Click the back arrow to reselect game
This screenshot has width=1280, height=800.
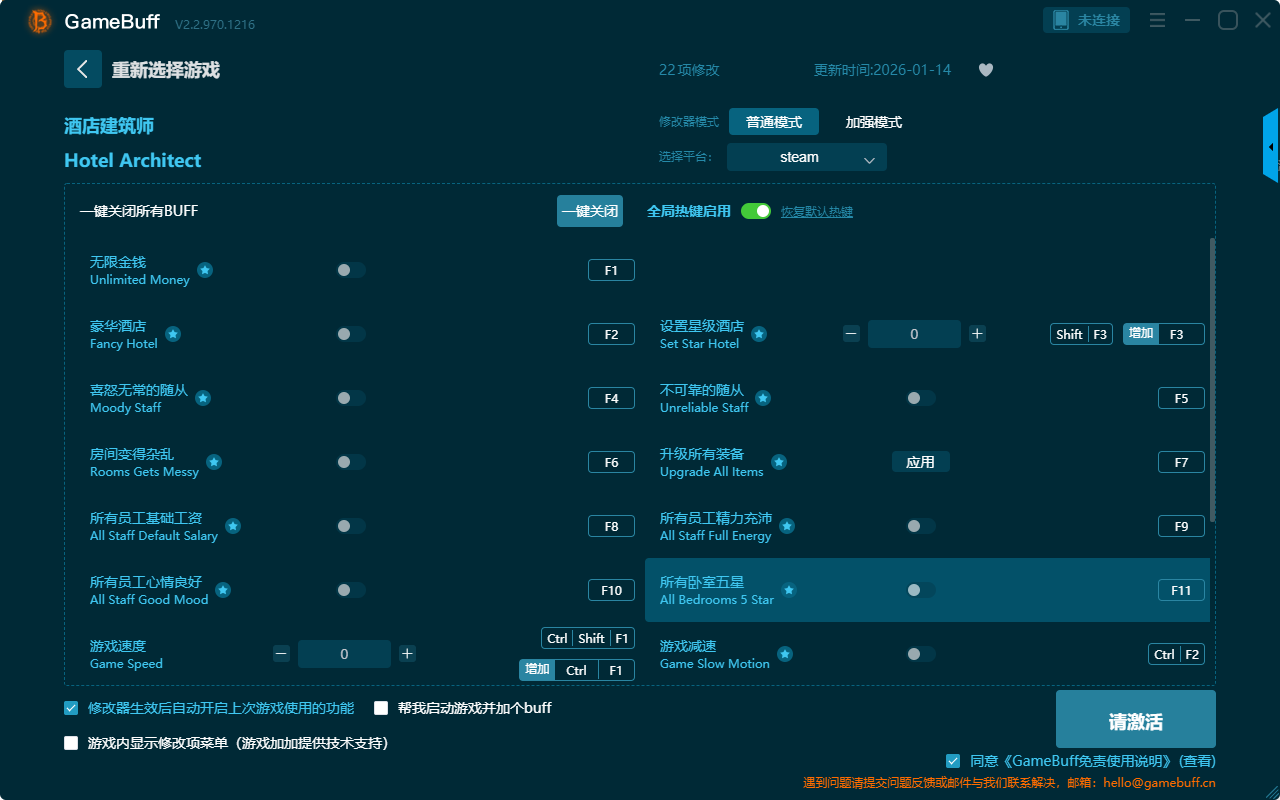point(83,69)
